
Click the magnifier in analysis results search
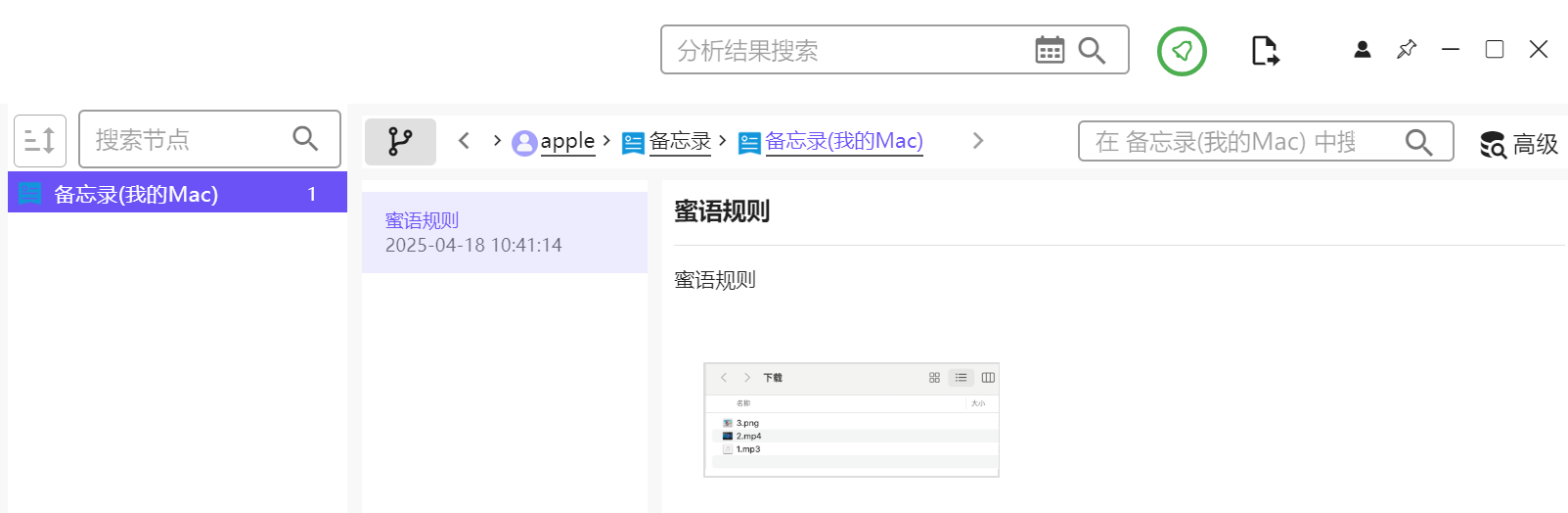[x=1092, y=50]
